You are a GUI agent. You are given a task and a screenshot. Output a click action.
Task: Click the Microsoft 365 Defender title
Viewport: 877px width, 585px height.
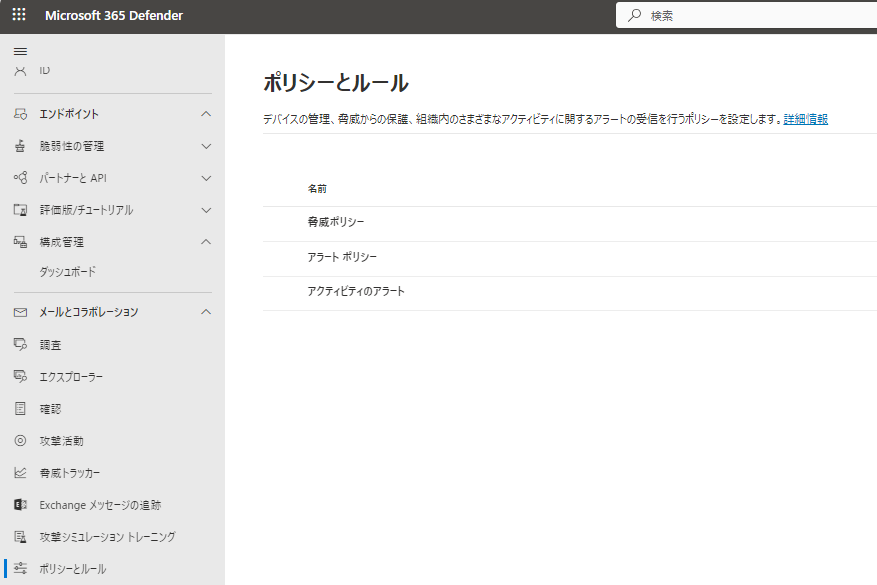[114, 16]
